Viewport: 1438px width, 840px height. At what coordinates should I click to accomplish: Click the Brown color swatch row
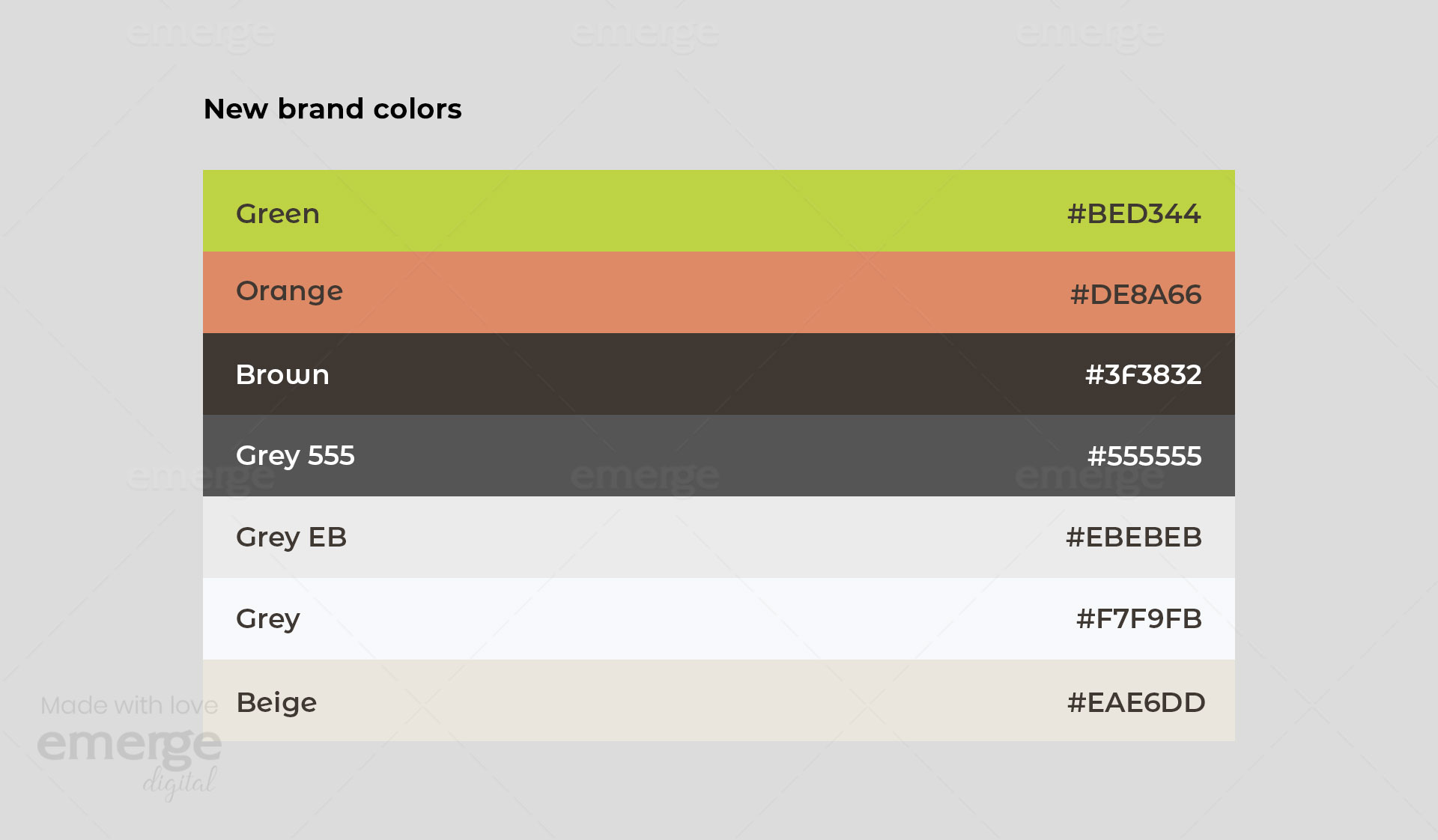[719, 374]
